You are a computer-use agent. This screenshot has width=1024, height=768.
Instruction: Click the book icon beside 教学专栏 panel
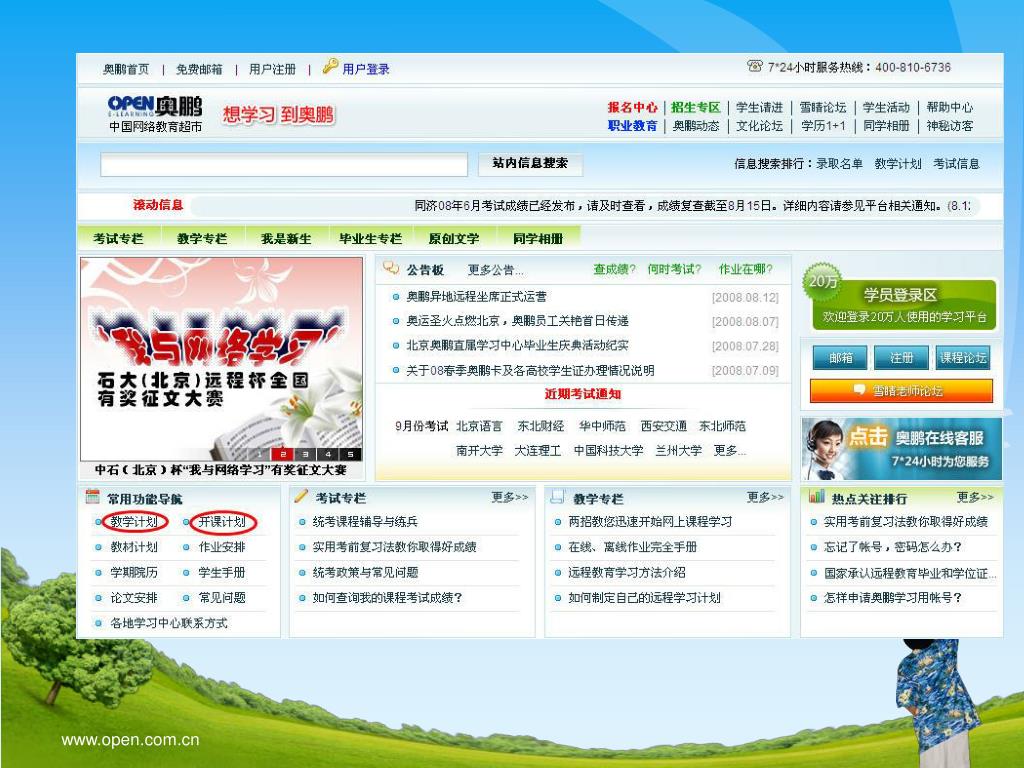[558, 497]
